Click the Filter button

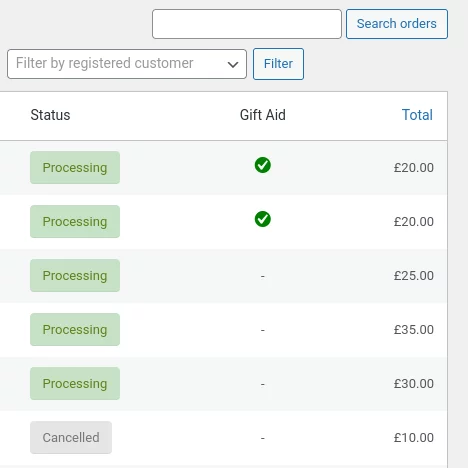tap(278, 64)
